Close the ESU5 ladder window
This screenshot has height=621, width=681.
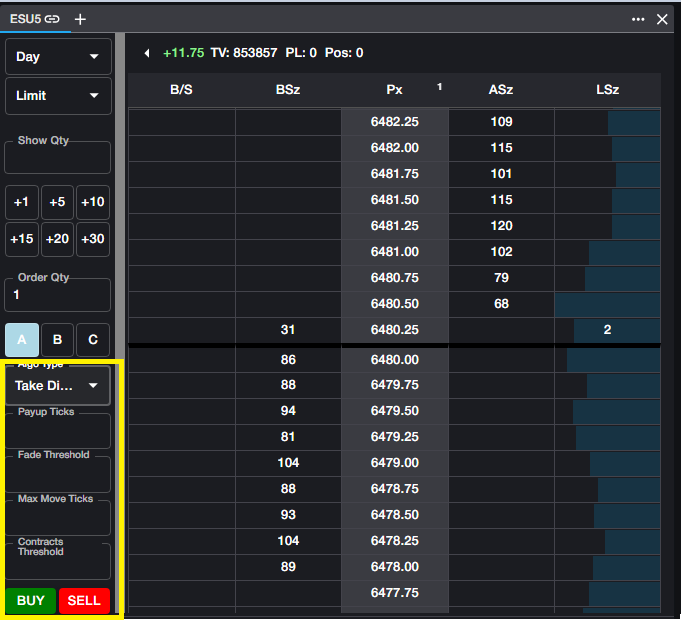point(661,19)
